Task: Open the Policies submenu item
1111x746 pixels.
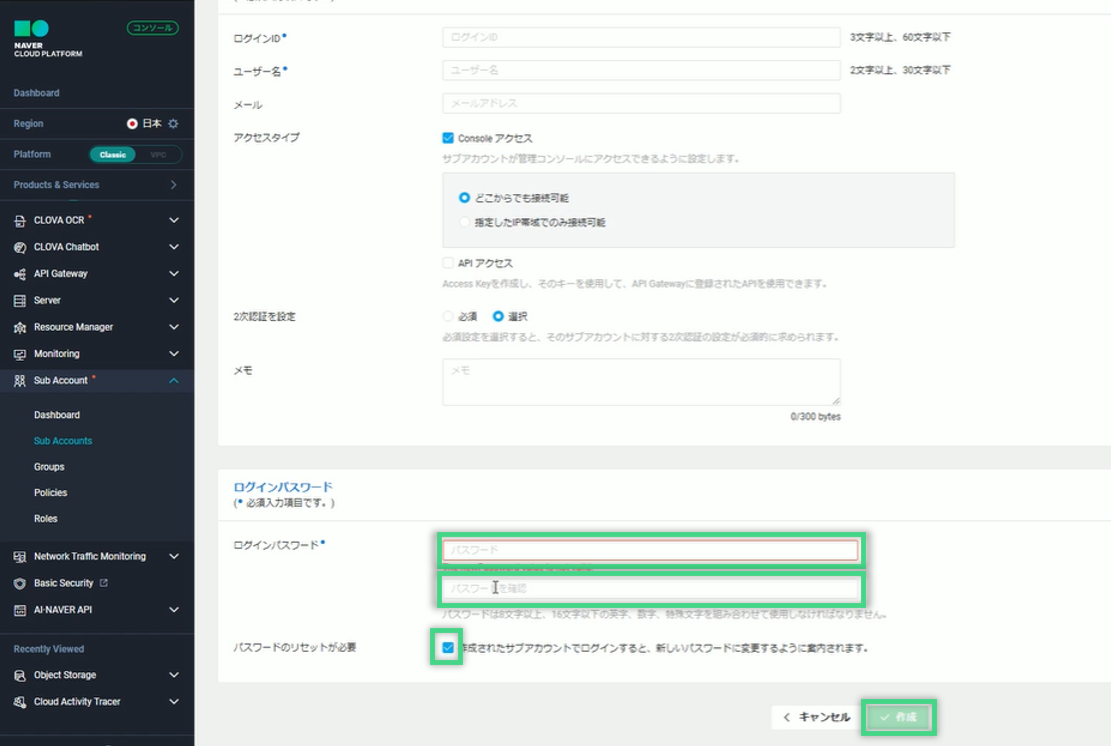Action: point(51,493)
